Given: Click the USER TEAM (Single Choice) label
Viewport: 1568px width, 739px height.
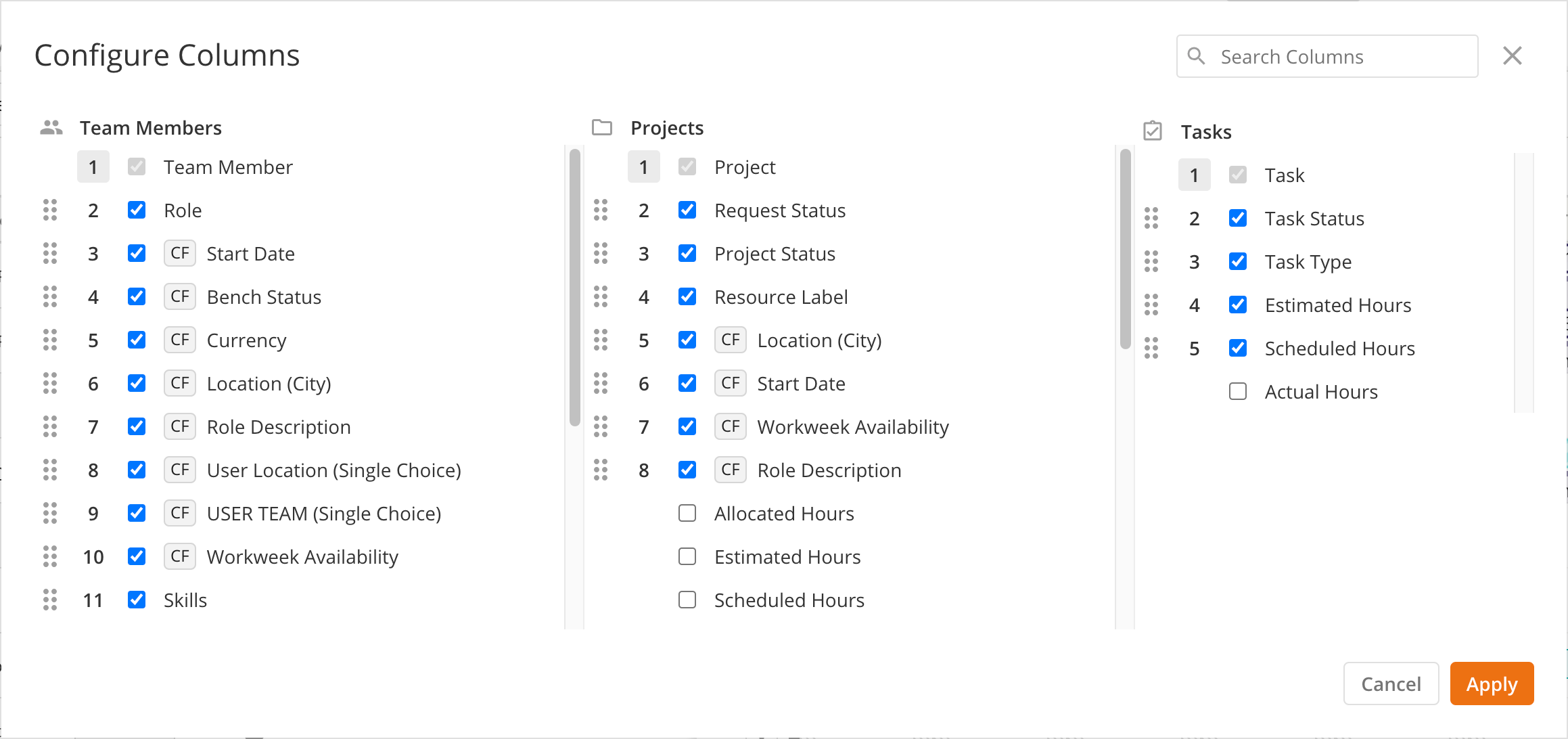Looking at the screenshot, I should coord(324,514).
